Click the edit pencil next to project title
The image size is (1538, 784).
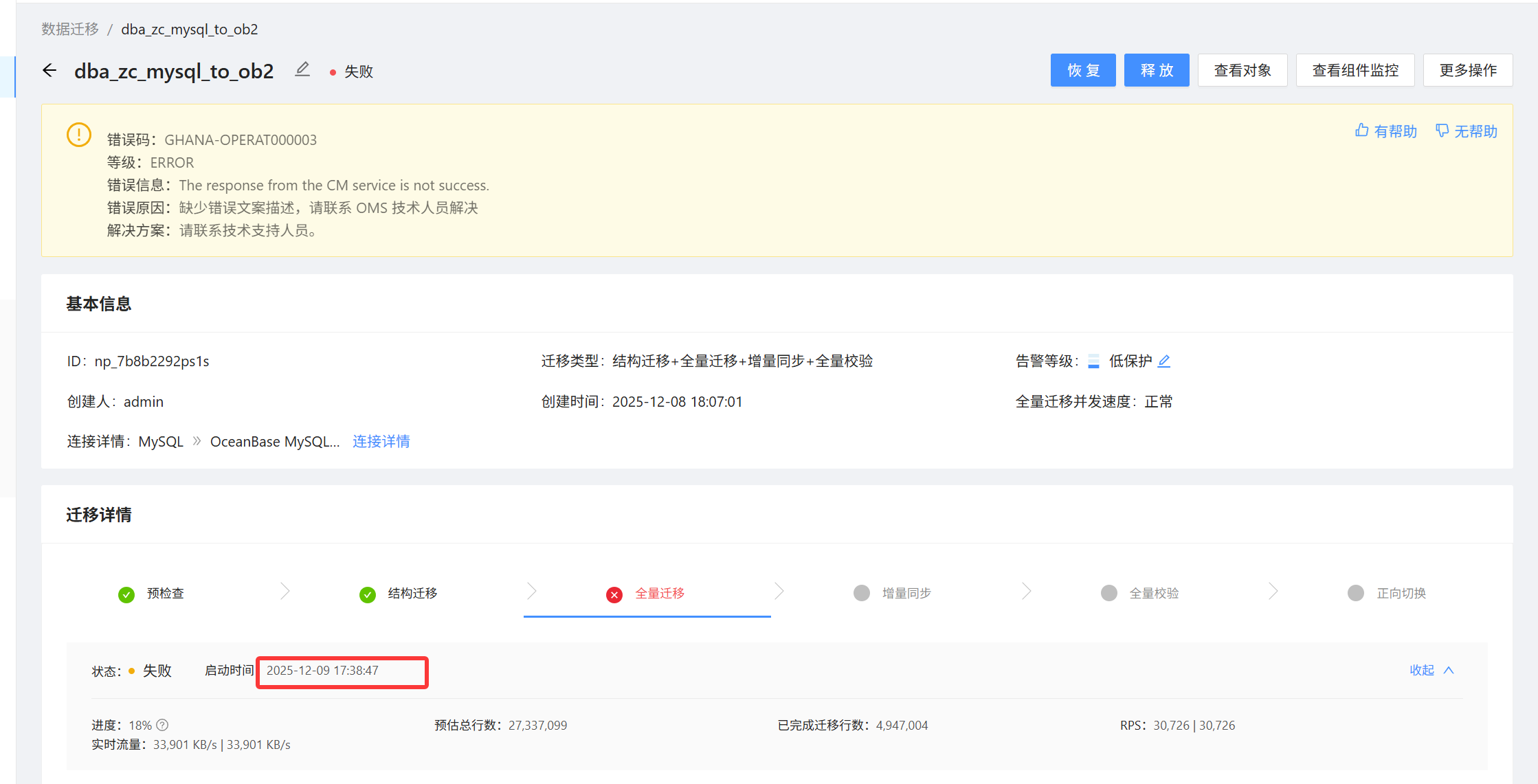click(x=302, y=70)
